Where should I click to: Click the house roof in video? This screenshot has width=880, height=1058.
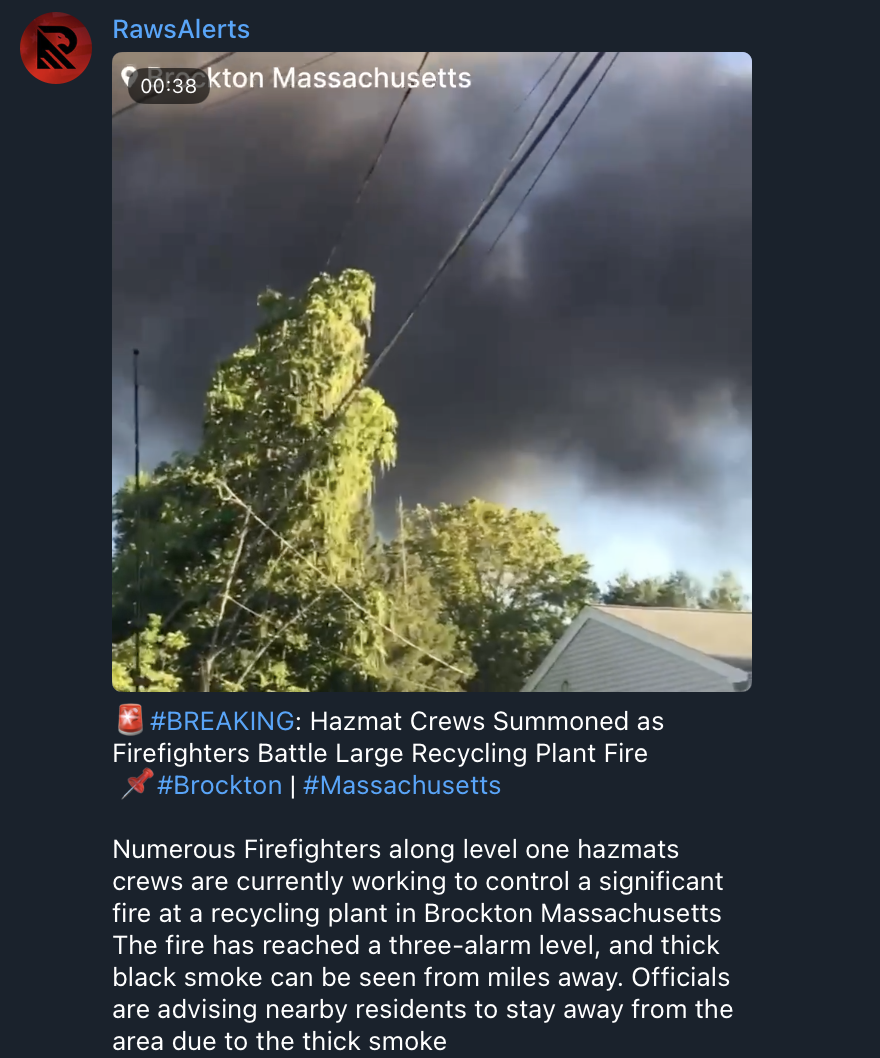pyautogui.click(x=641, y=648)
